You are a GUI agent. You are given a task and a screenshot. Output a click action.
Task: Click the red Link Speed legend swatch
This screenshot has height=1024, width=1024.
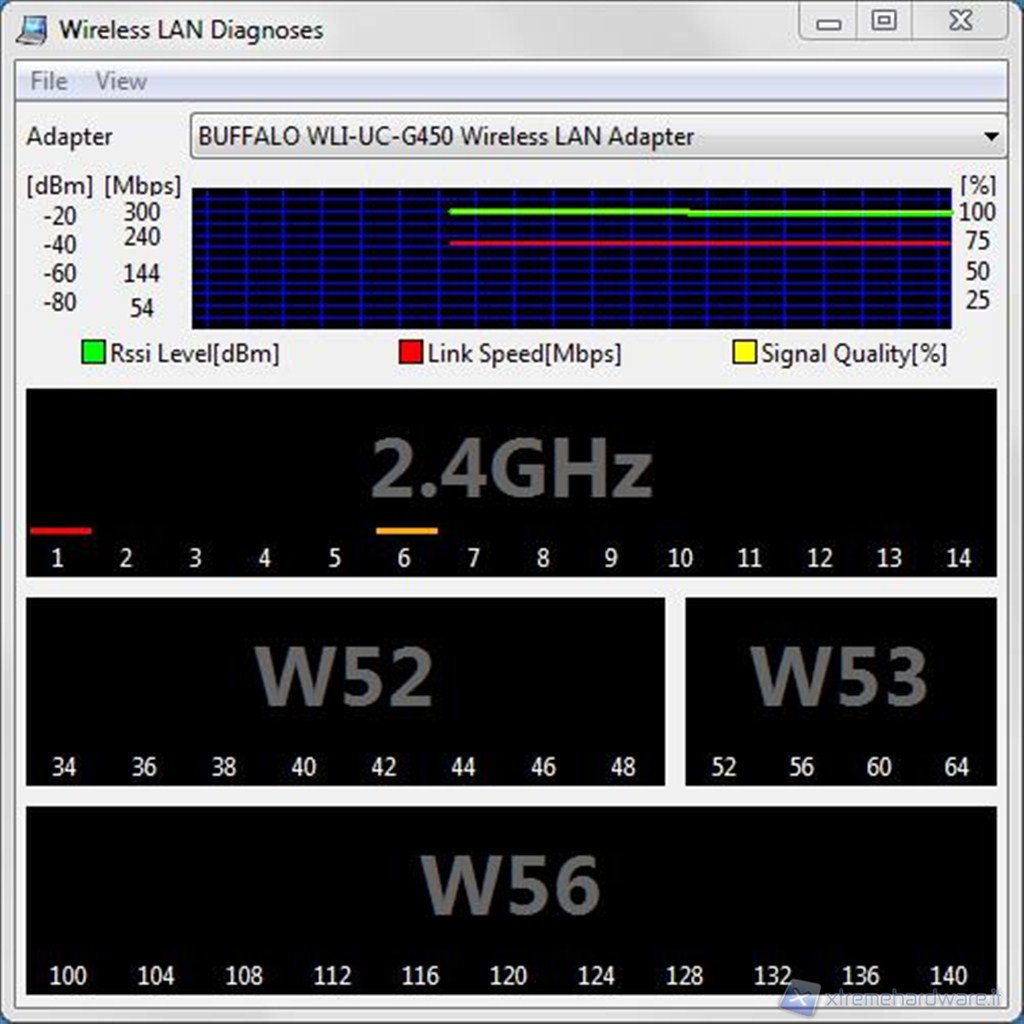tap(410, 353)
